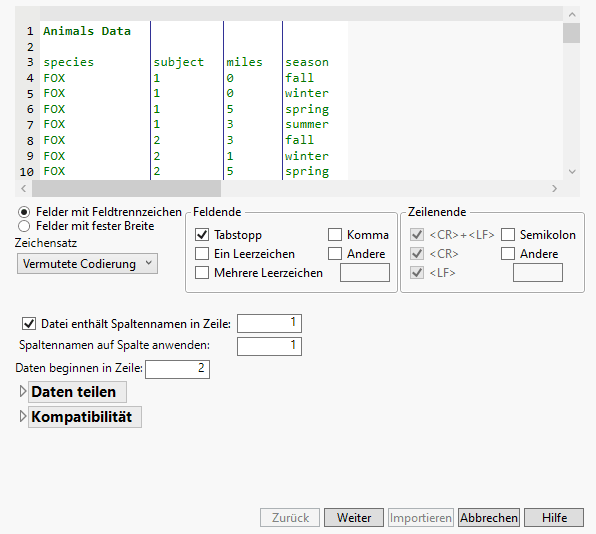Click 'winter' in preview row 9
The image size is (596, 534).
tap(307, 156)
